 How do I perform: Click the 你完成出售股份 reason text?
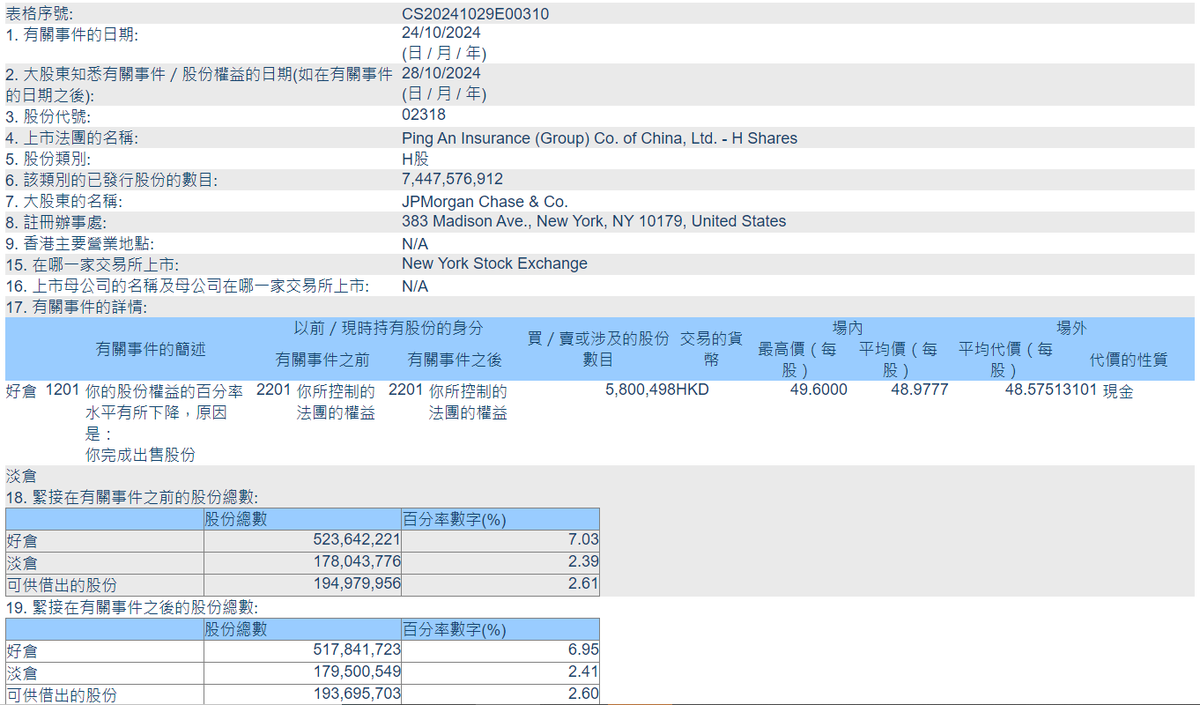[140, 455]
